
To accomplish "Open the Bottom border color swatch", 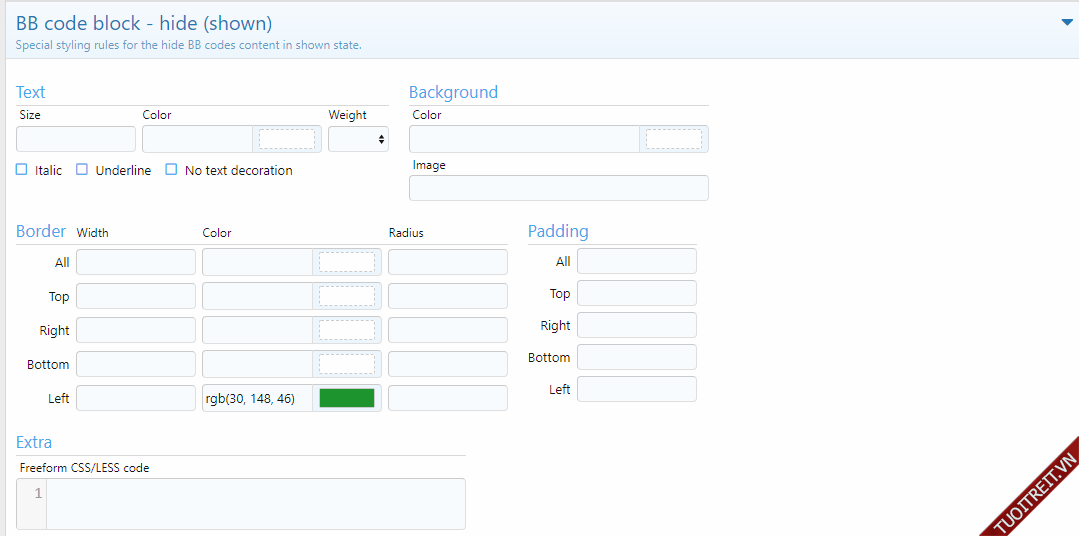I will 346,364.
